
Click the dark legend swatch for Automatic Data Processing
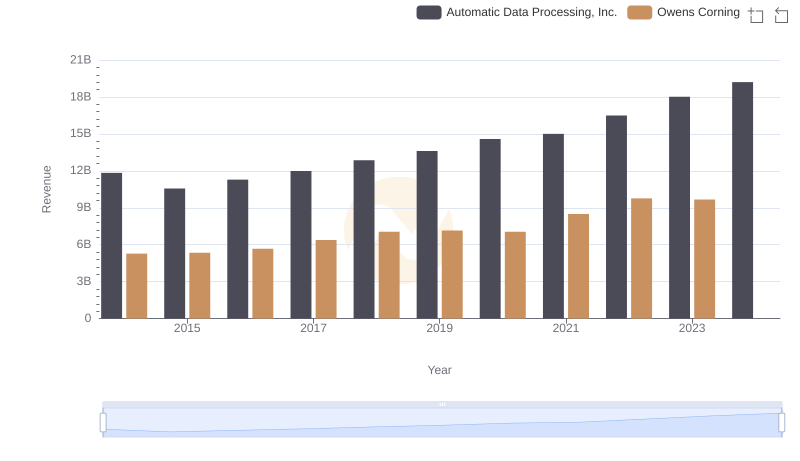tap(429, 12)
